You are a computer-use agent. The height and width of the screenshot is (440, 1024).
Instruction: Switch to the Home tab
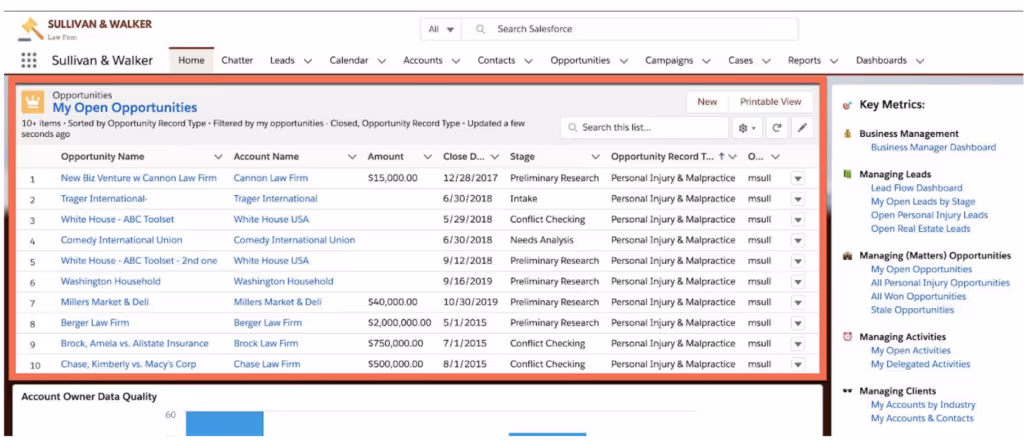point(191,60)
